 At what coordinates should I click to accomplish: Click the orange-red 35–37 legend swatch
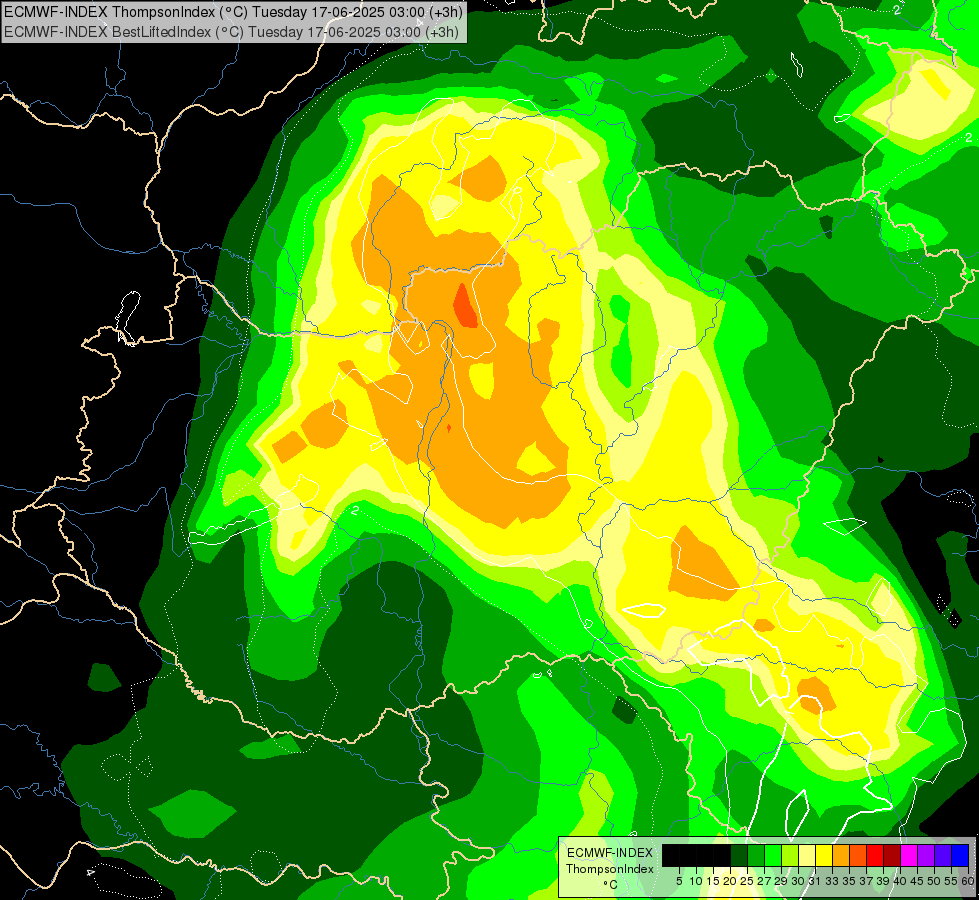858,855
